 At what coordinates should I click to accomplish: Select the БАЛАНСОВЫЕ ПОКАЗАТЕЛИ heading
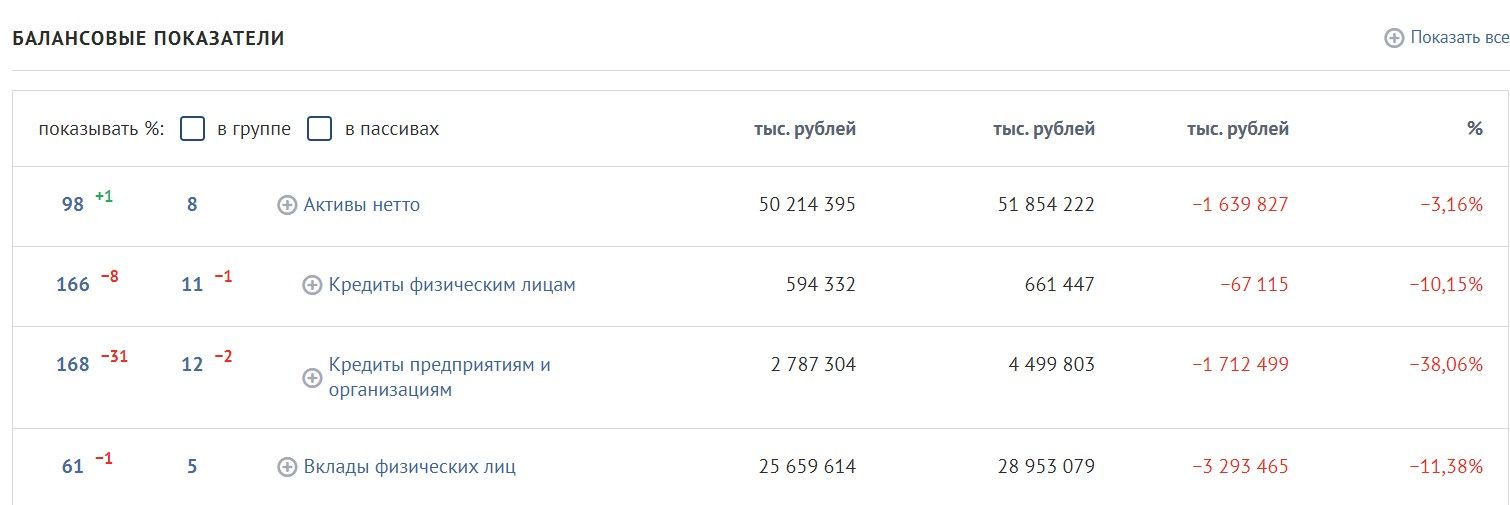[148, 39]
